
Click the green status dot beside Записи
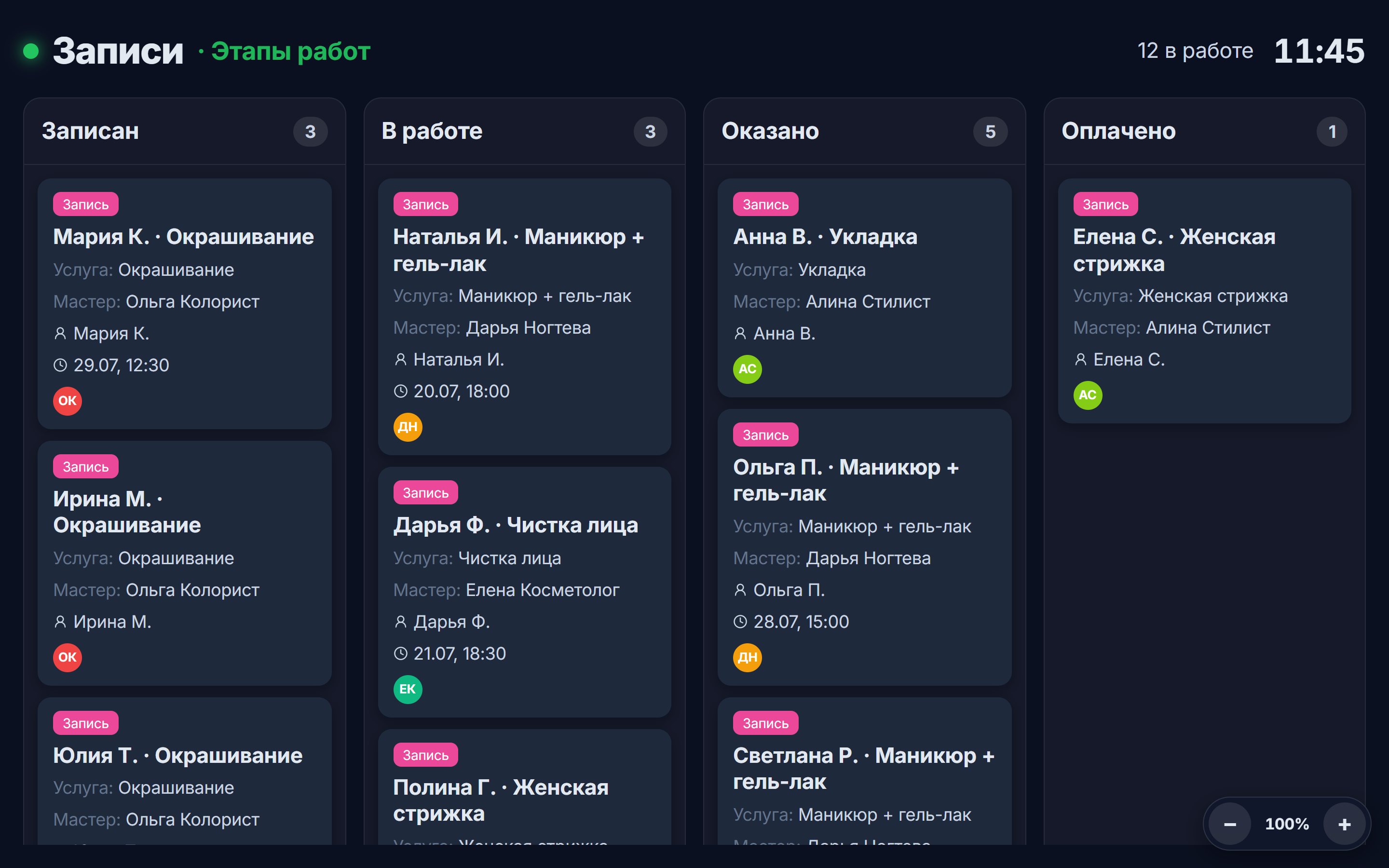click(x=30, y=51)
